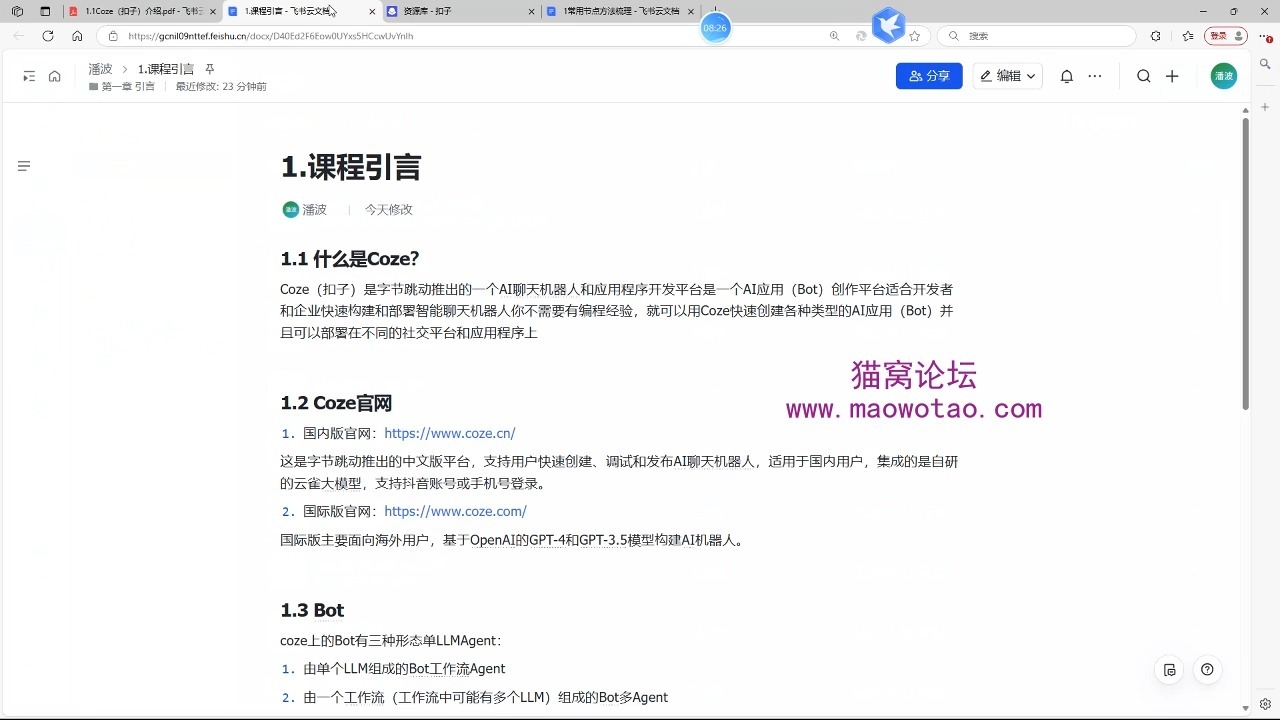
Task: Go to browser home page
Action: pos(77,36)
